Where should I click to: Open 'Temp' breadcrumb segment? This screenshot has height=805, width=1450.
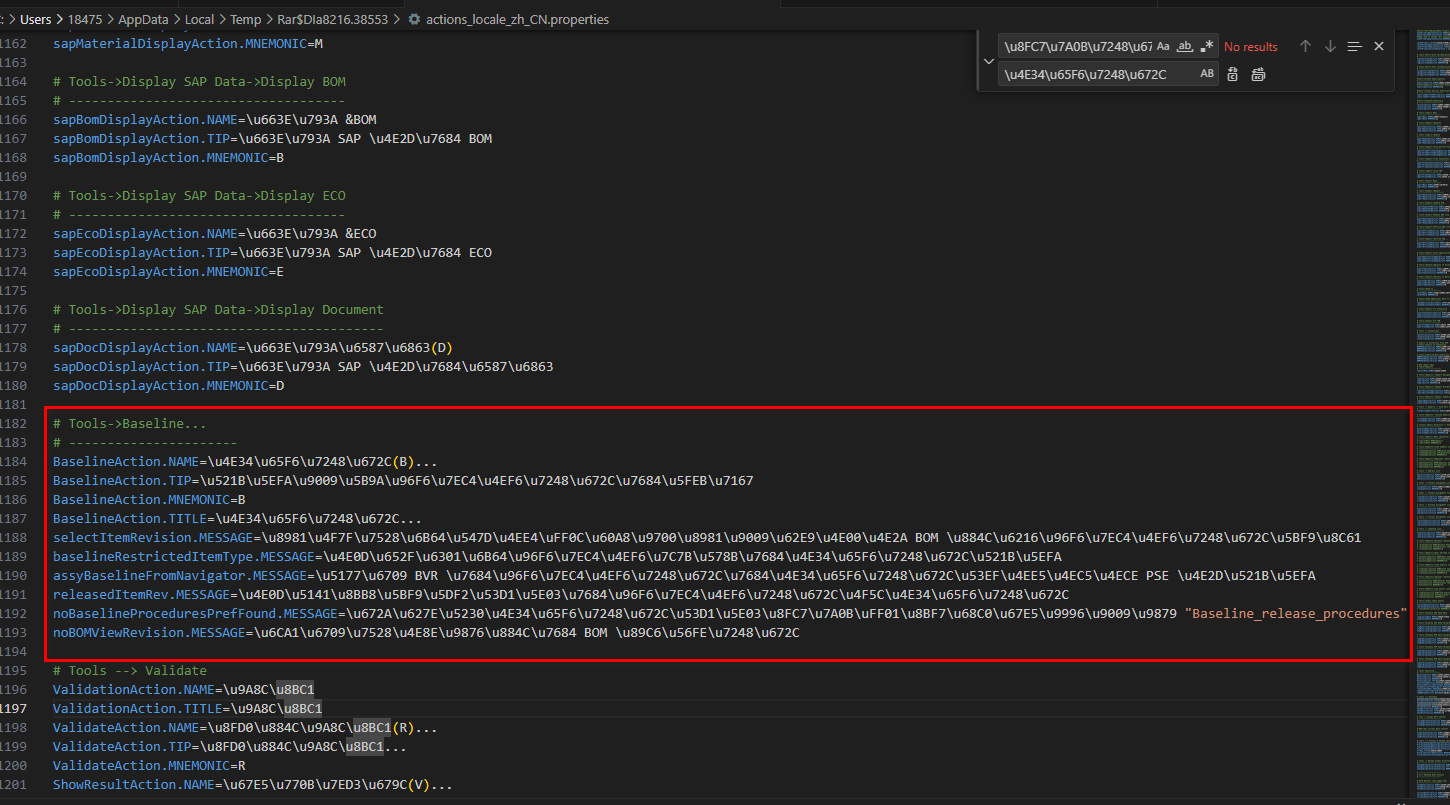tap(246, 19)
